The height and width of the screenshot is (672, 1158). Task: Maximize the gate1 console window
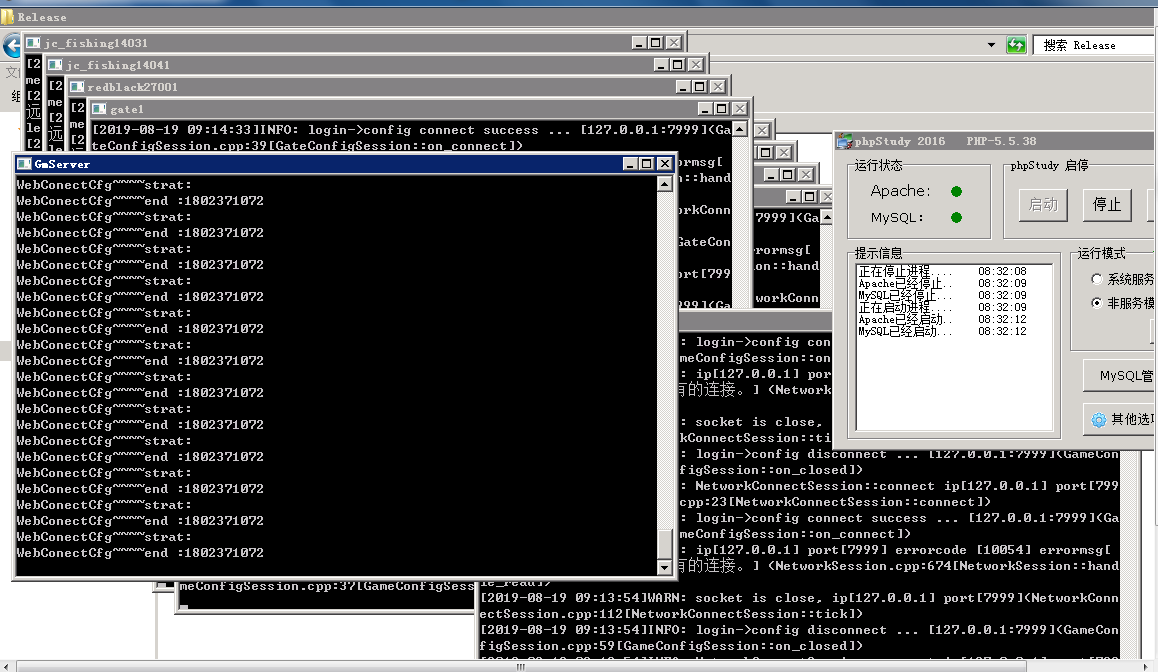pos(722,109)
